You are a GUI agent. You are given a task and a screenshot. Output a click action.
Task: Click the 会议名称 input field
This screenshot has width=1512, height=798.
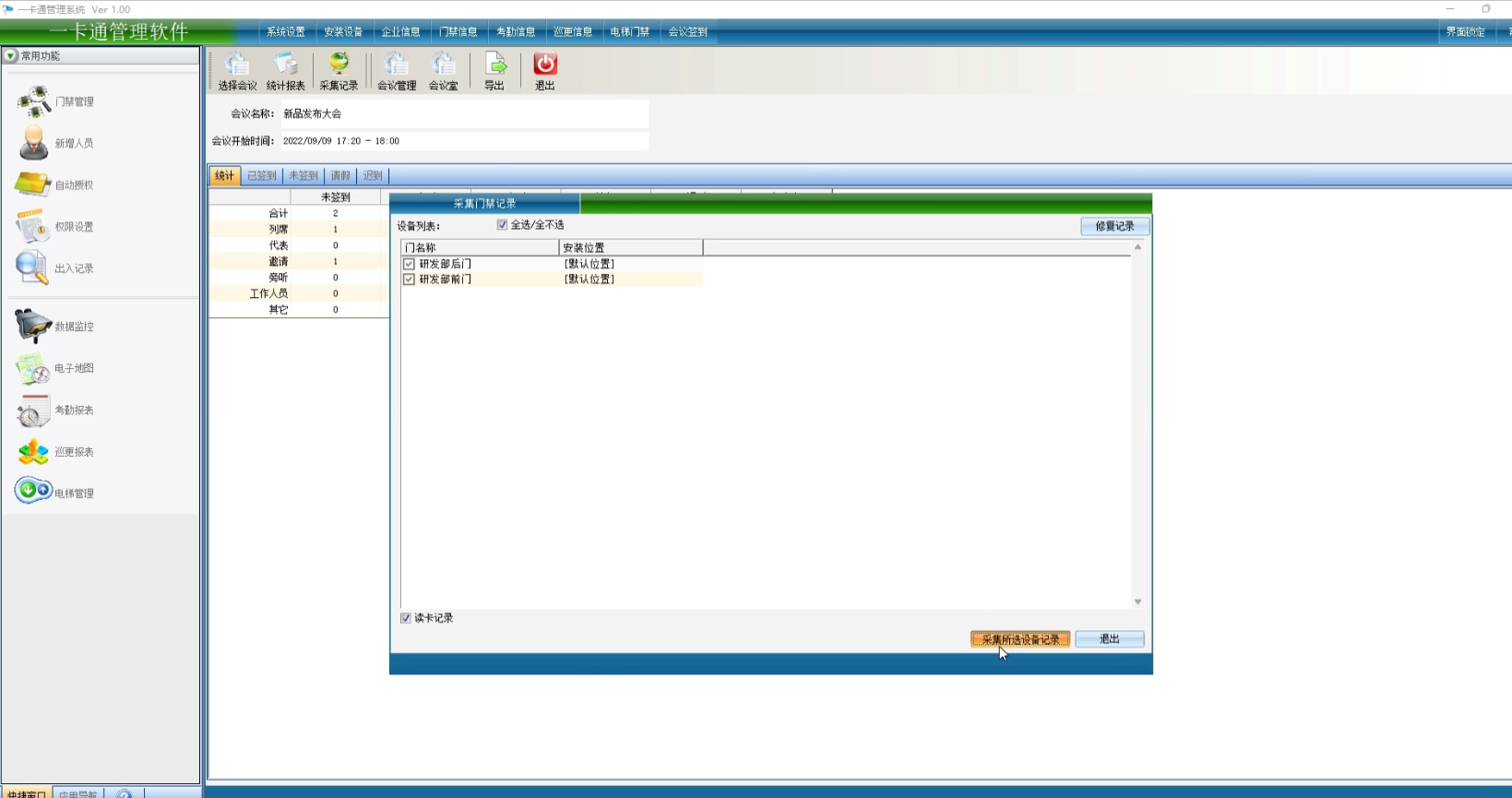[464, 113]
